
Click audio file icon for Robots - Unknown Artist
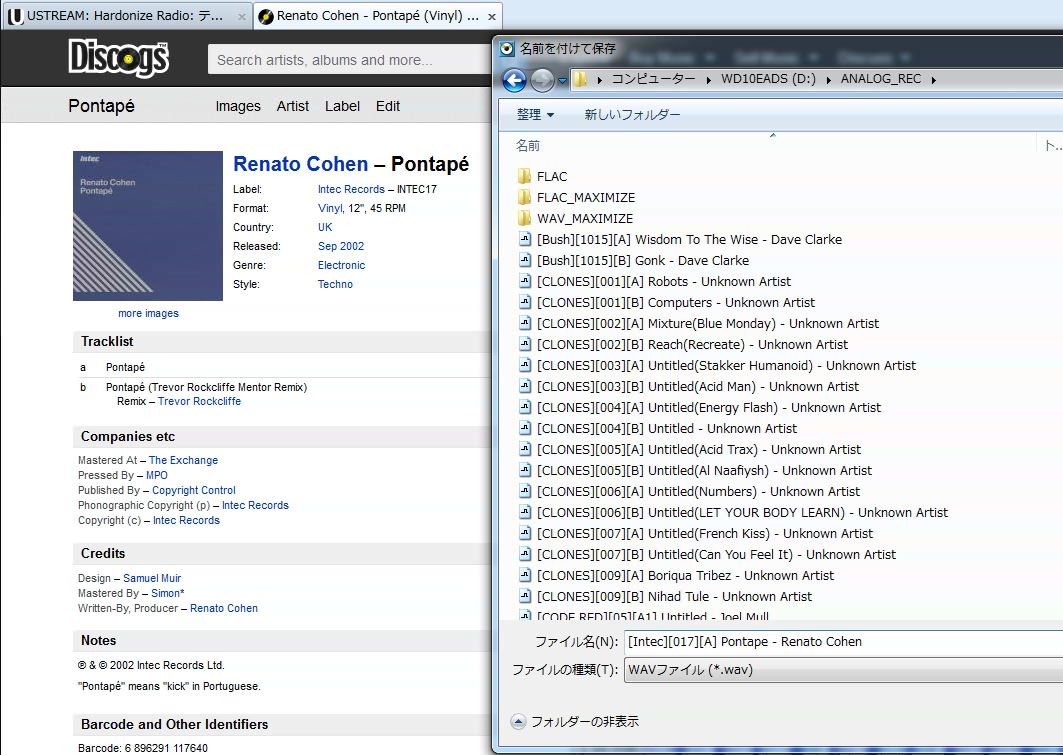525,281
